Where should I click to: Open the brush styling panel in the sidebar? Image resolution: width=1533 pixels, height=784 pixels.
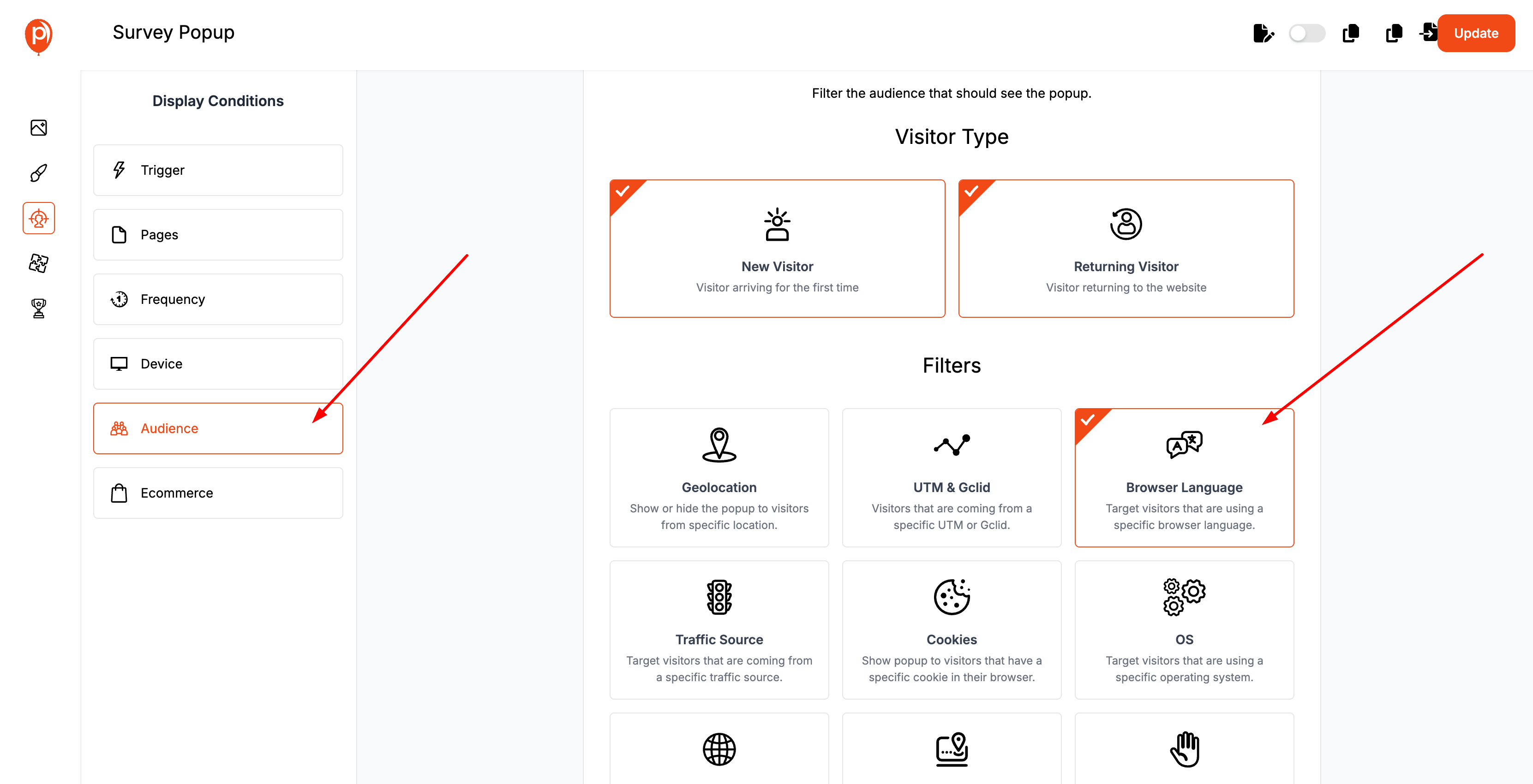pos(38,172)
